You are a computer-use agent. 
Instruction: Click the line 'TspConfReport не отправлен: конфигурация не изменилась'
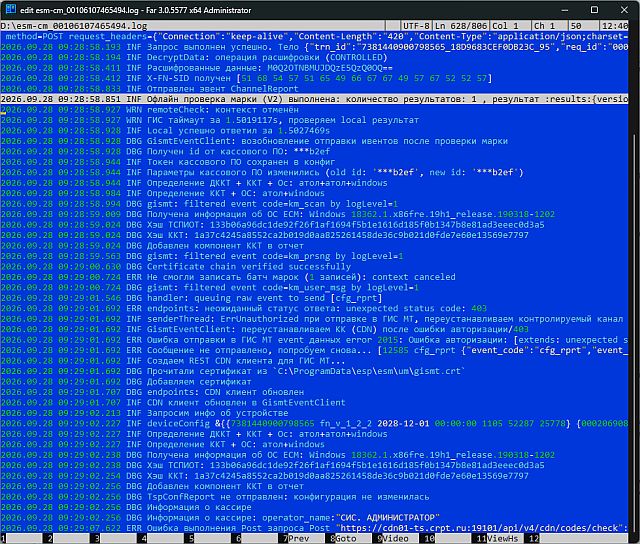click(x=215, y=497)
